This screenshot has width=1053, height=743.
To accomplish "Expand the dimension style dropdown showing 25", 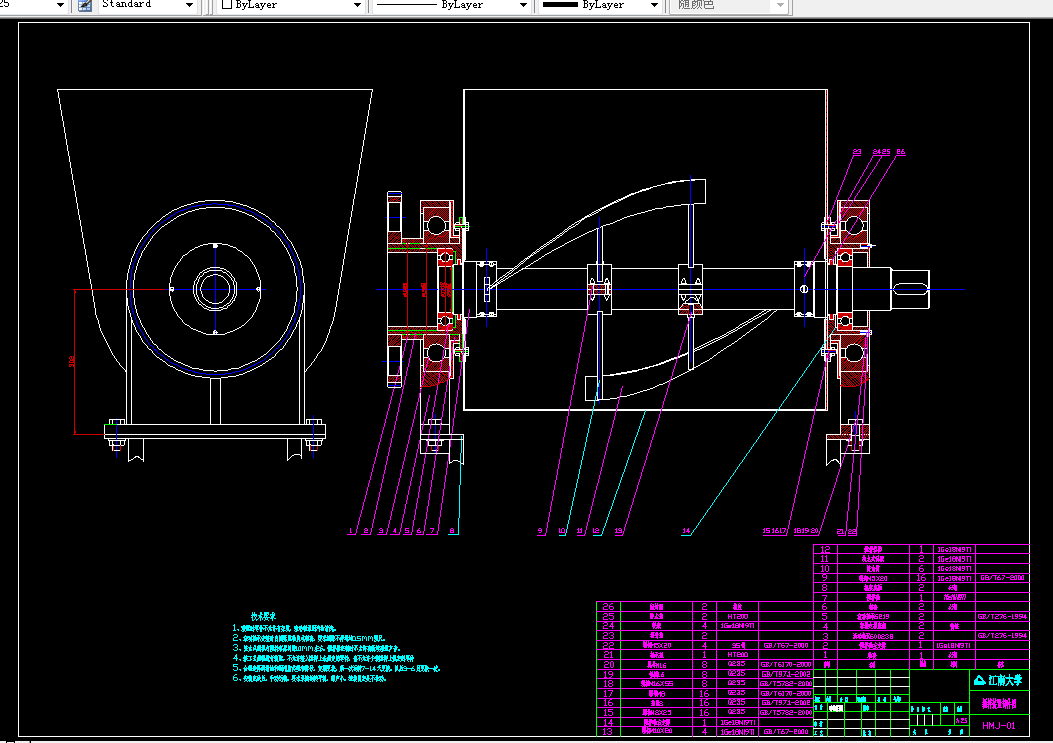I will 60,5.
